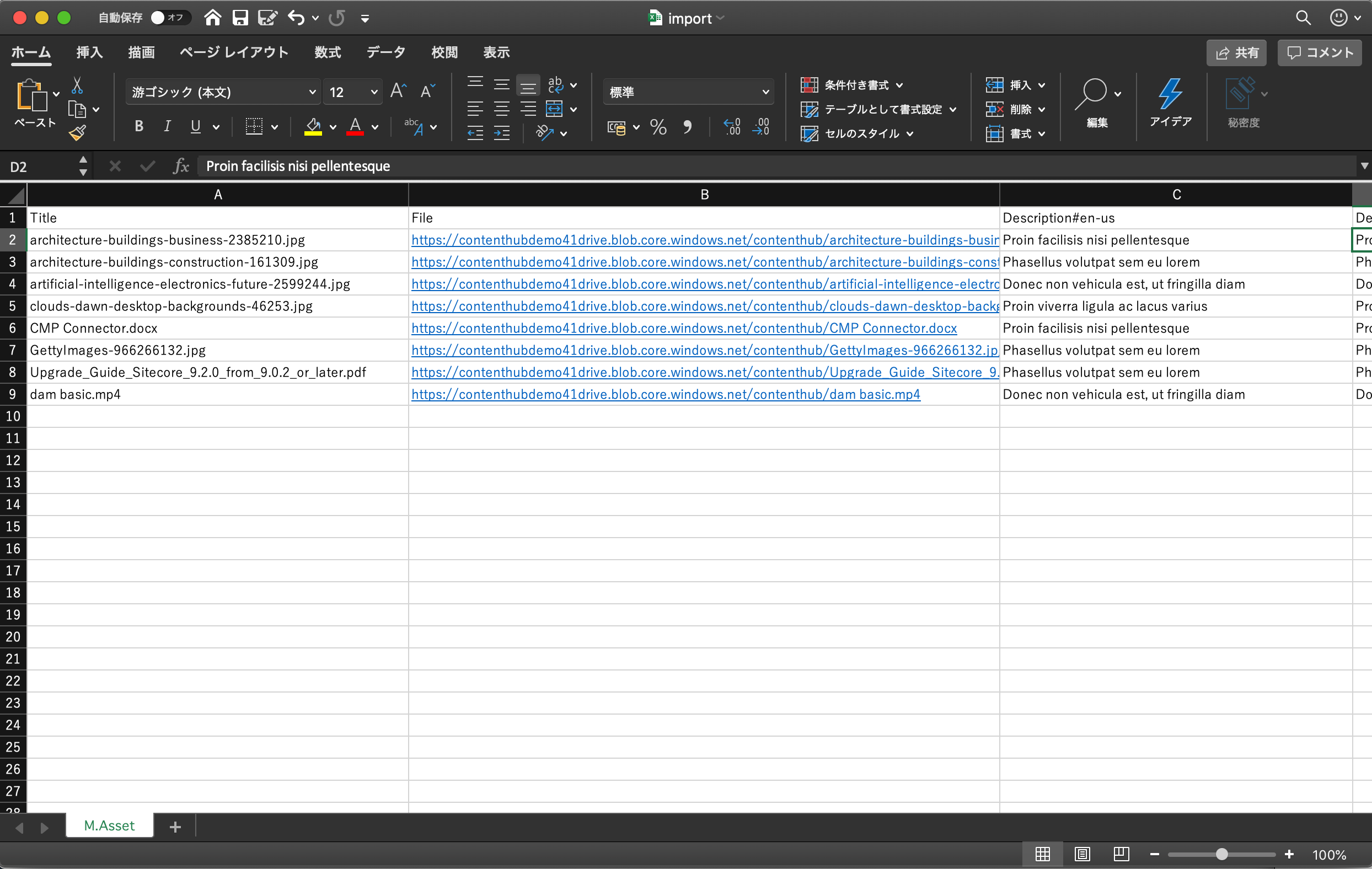Viewport: 1372px width, 869px height.
Task: Click the Copy icon
Action: tap(77, 109)
